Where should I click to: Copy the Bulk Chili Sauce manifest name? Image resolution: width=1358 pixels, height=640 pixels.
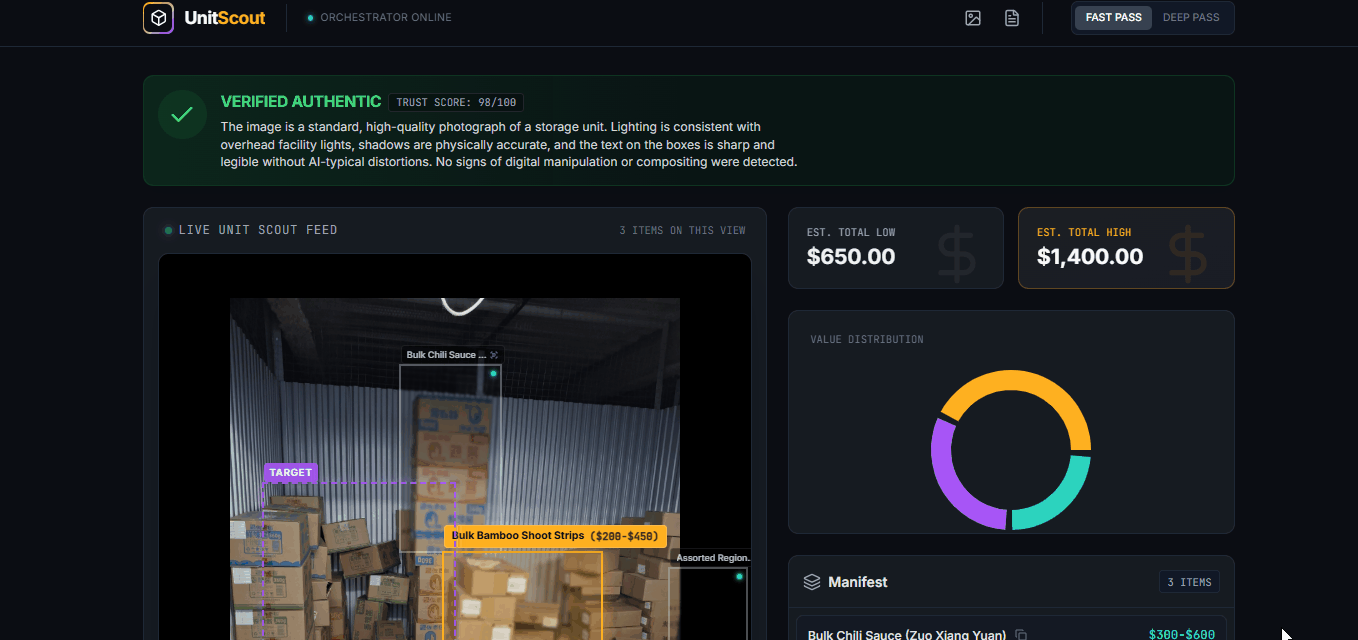pyautogui.click(x=1021, y=635)
